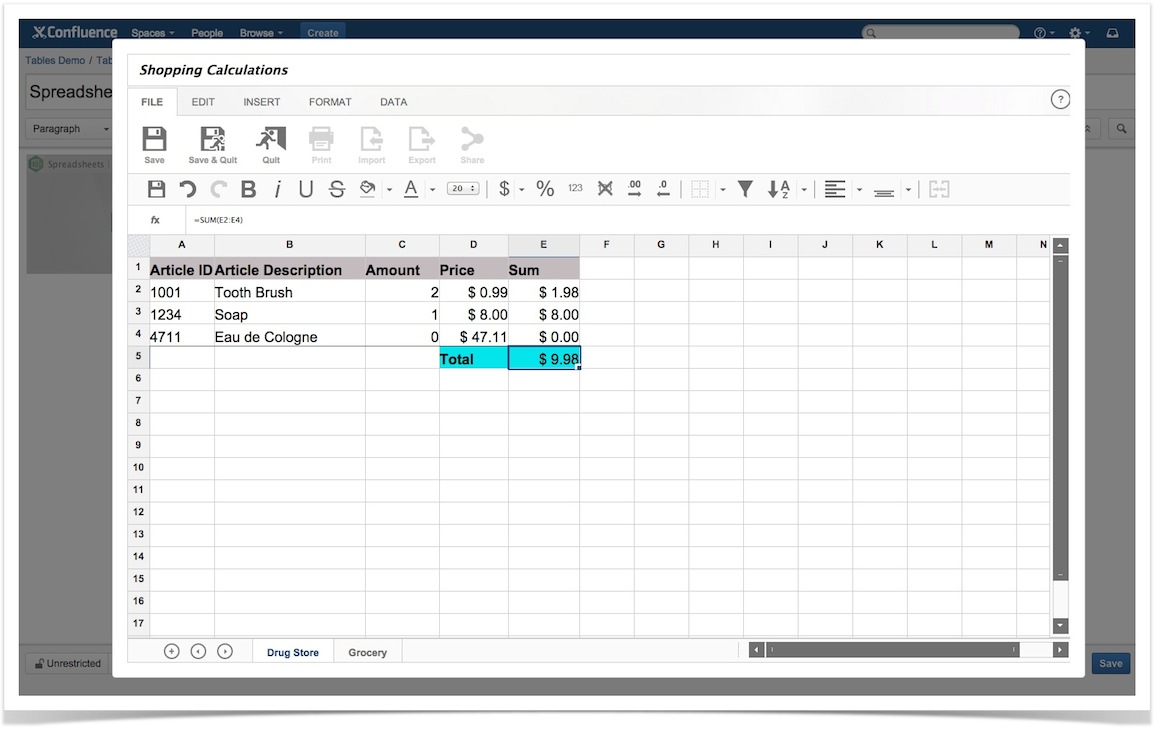
Task: Decrease decimal places (.0 icon)
Action: point(664,189)
